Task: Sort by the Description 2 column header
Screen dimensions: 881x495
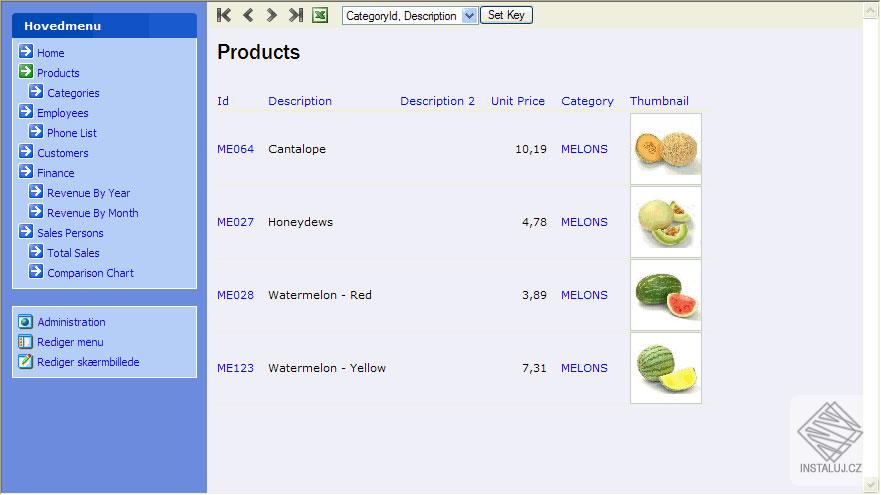Action: pos(437,101)
